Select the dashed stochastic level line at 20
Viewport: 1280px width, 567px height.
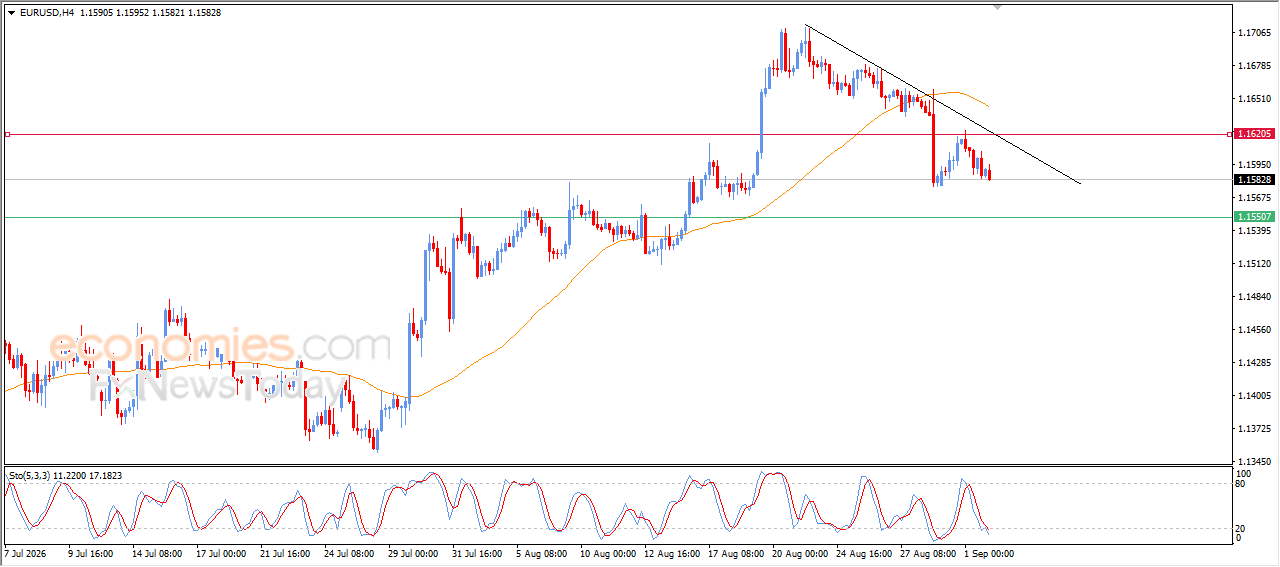[x=616, y=527]
